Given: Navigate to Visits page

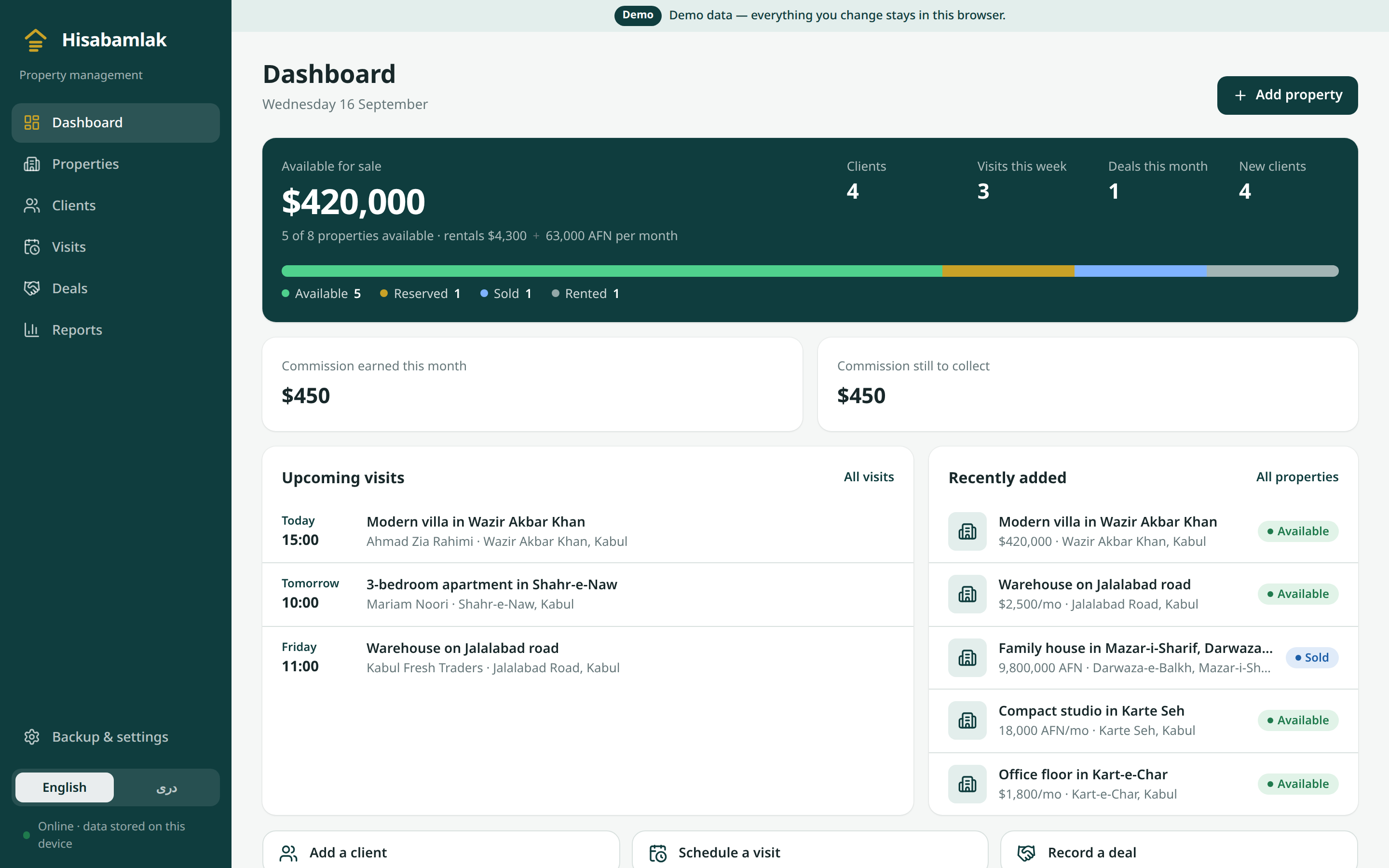Looking at the screenshot, I should [115, 247].
